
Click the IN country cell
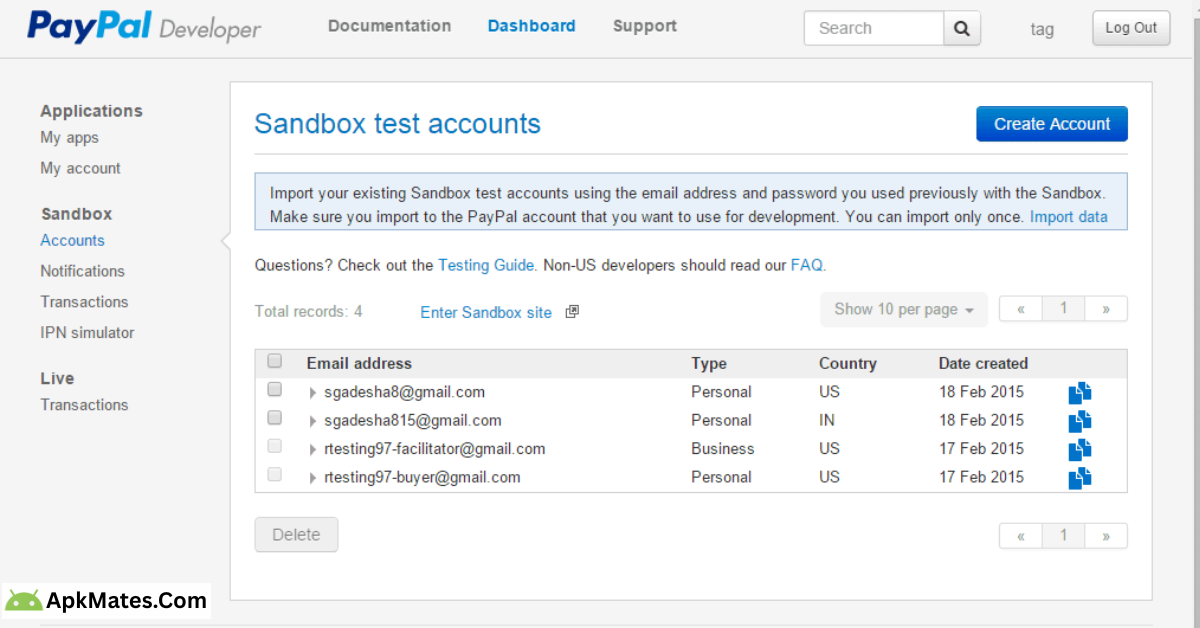[827, 420]
